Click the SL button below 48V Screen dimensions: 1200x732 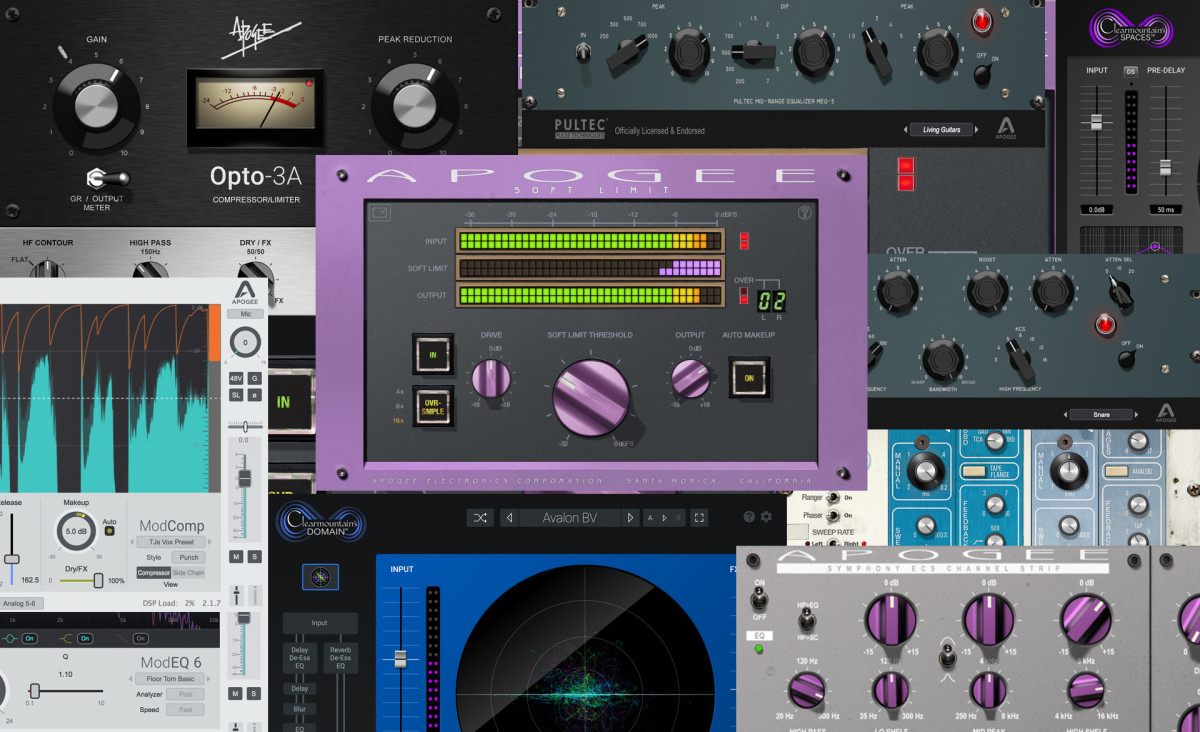coord(237,395)
